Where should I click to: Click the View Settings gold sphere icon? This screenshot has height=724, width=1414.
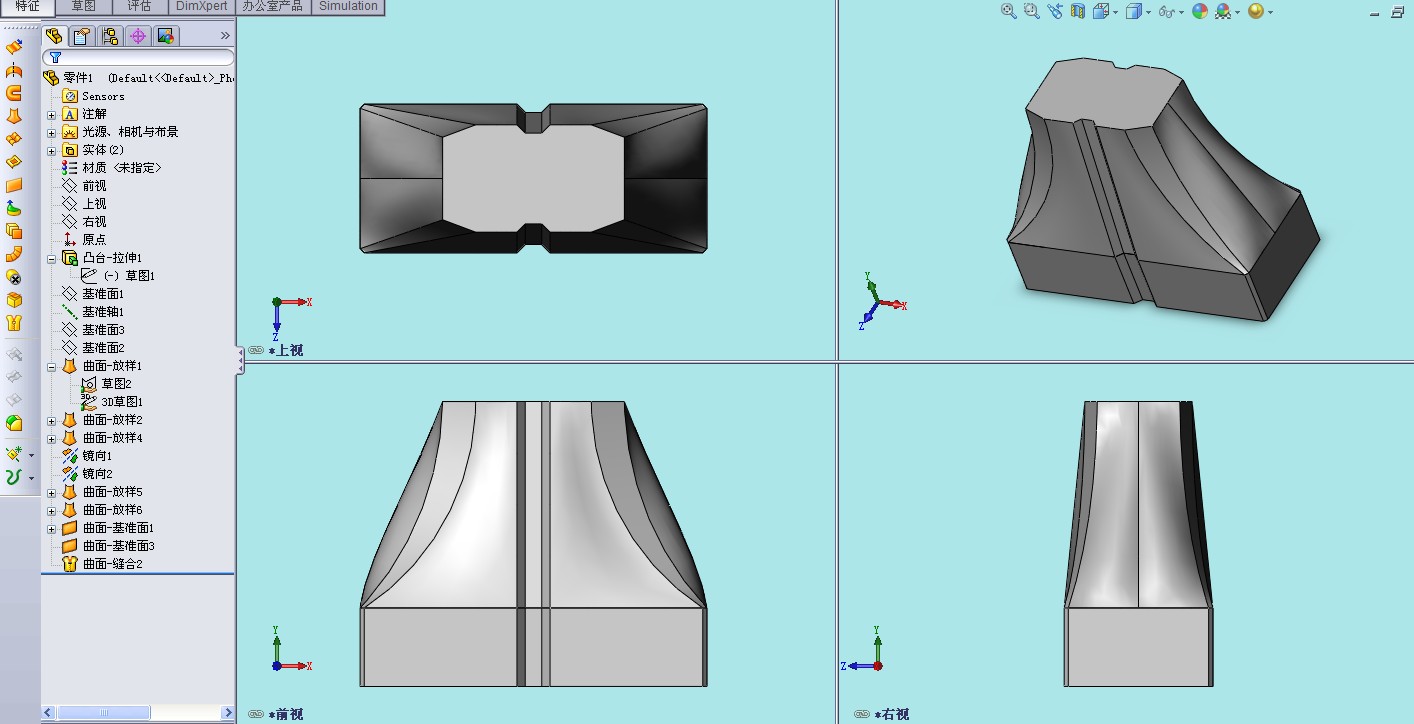1256,11
